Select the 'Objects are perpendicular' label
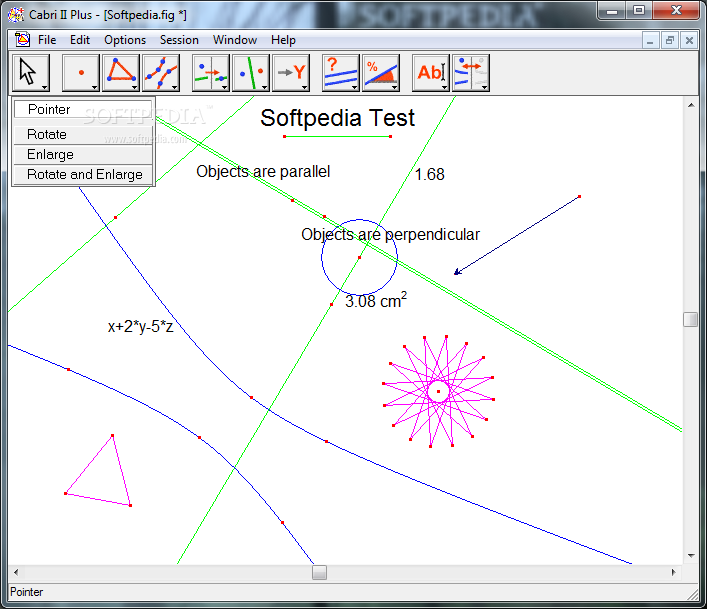Screen dimensions: 707x609 pyautogui.click(x=390, y=234)
